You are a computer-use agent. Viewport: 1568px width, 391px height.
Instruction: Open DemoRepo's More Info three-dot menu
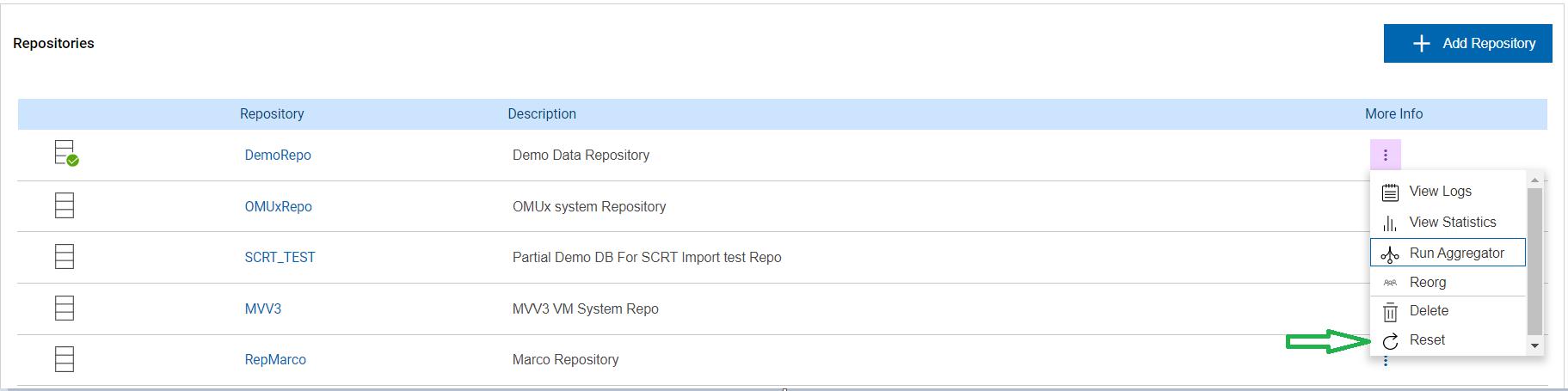(x=1385, y=155)
